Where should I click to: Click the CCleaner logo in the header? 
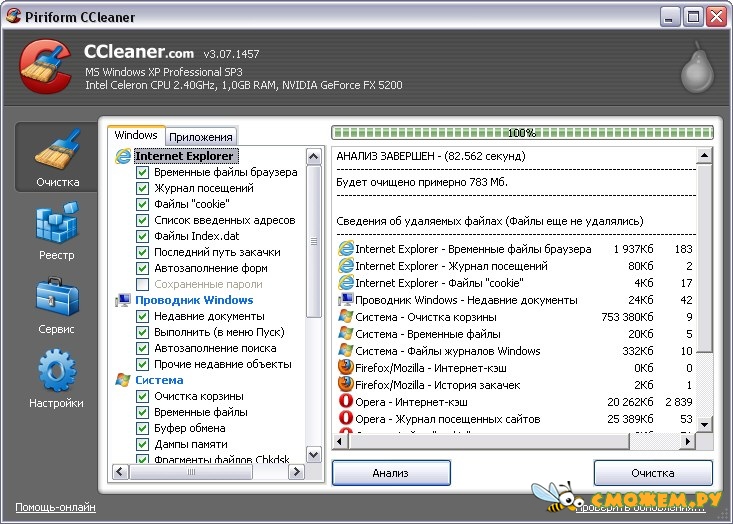[x=45, y=66]
